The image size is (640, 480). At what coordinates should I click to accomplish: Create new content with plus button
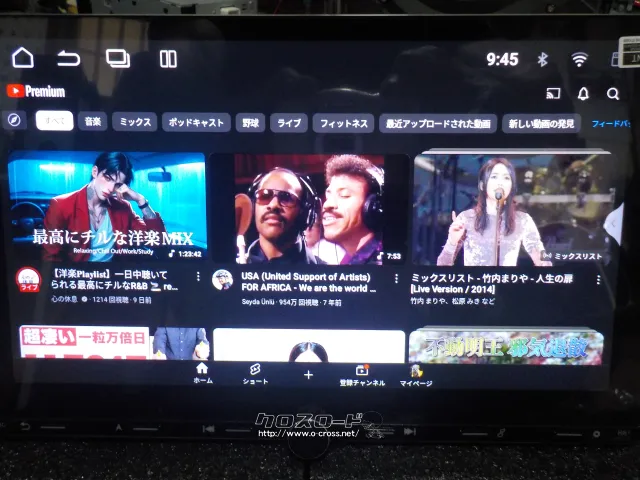308,375
